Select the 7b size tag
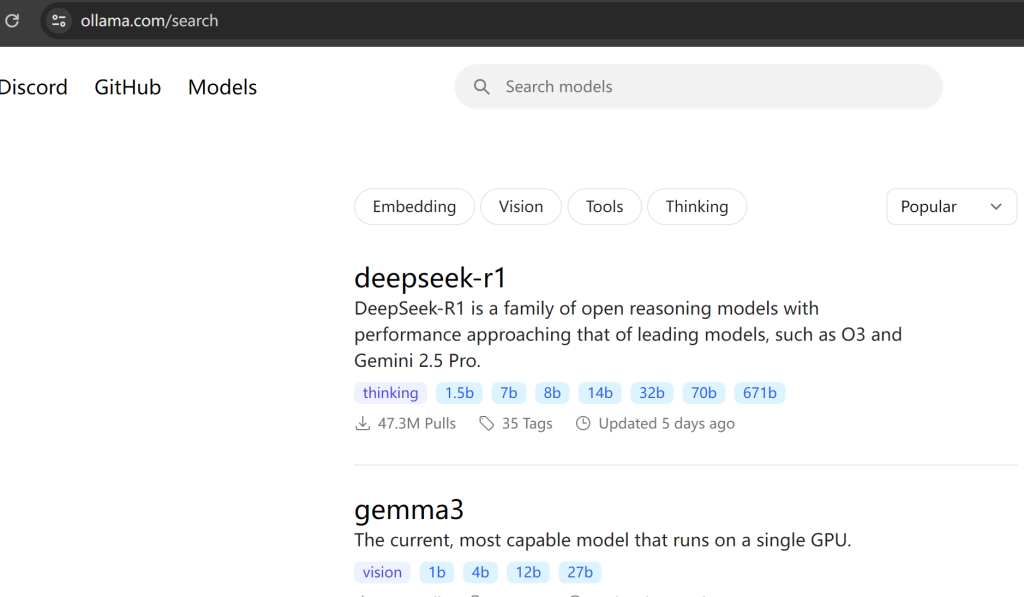The image size is (1024, 597). click(x=509, y=393)
